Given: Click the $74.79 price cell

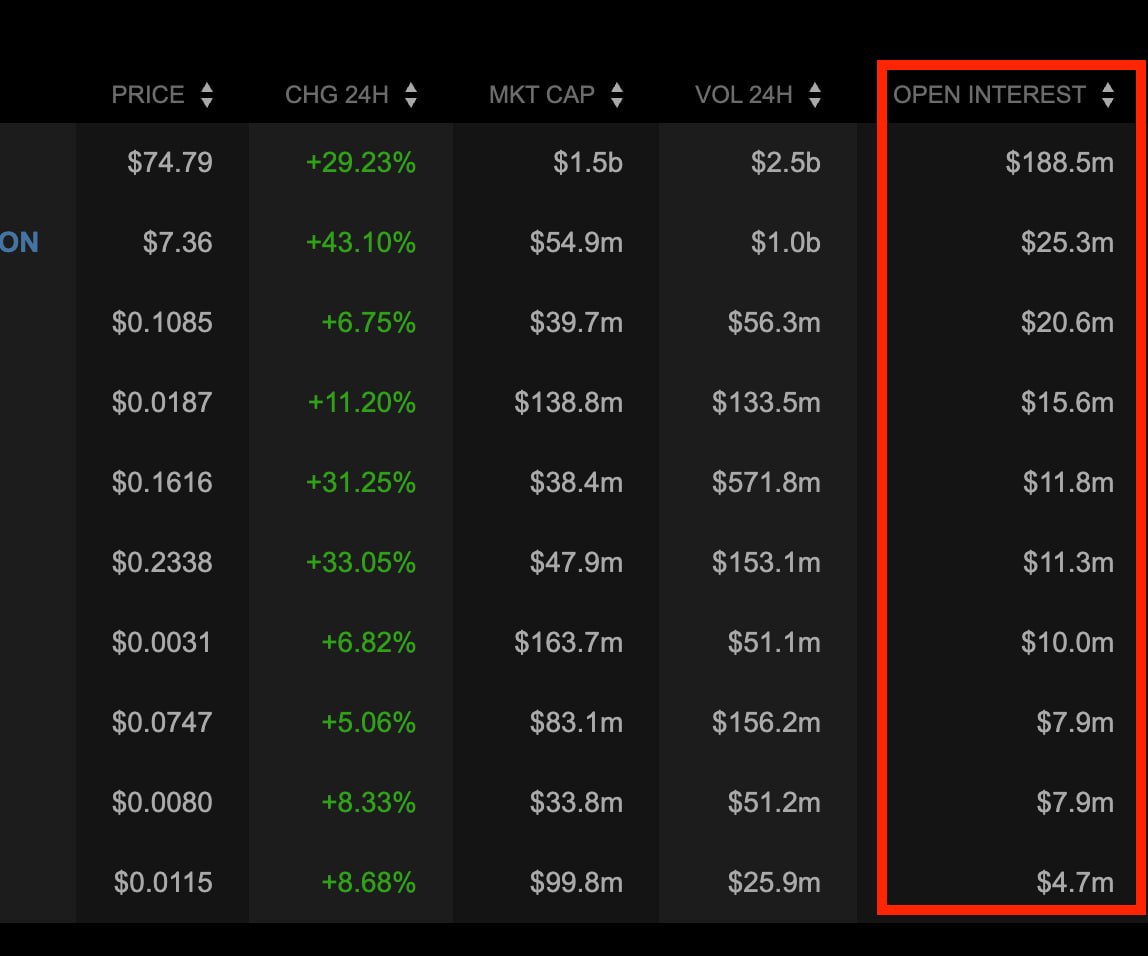Looking at the screenshot, I should coord(170,162).
